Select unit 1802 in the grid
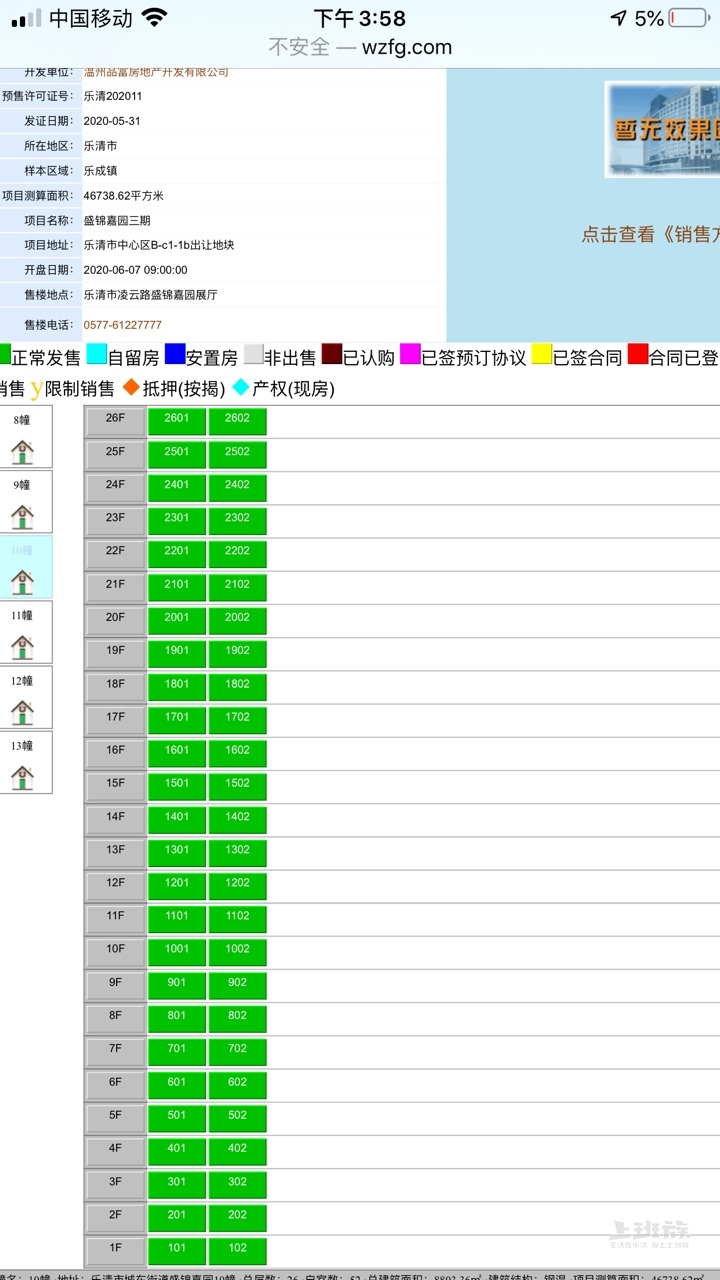The width and height of the screenshot is (720, 1280). tap(238, 686)
